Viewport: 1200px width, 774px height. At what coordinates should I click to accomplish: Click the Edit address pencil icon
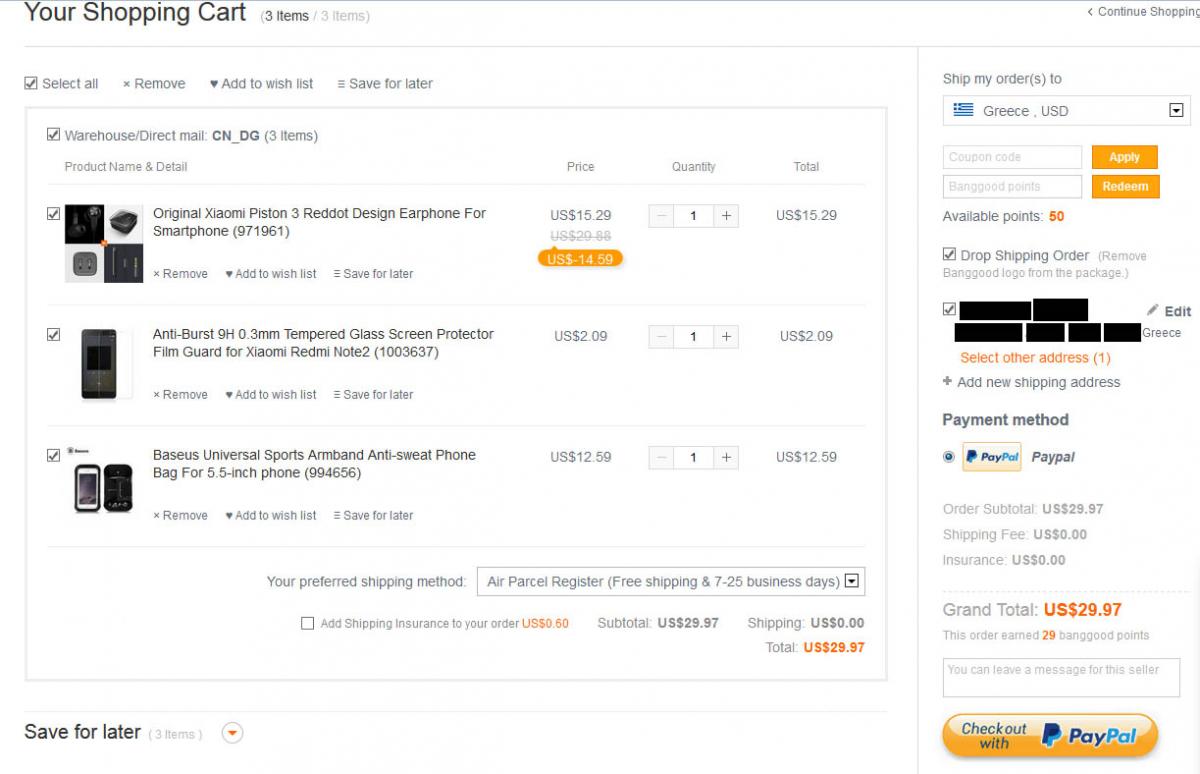coord(1153,310)
